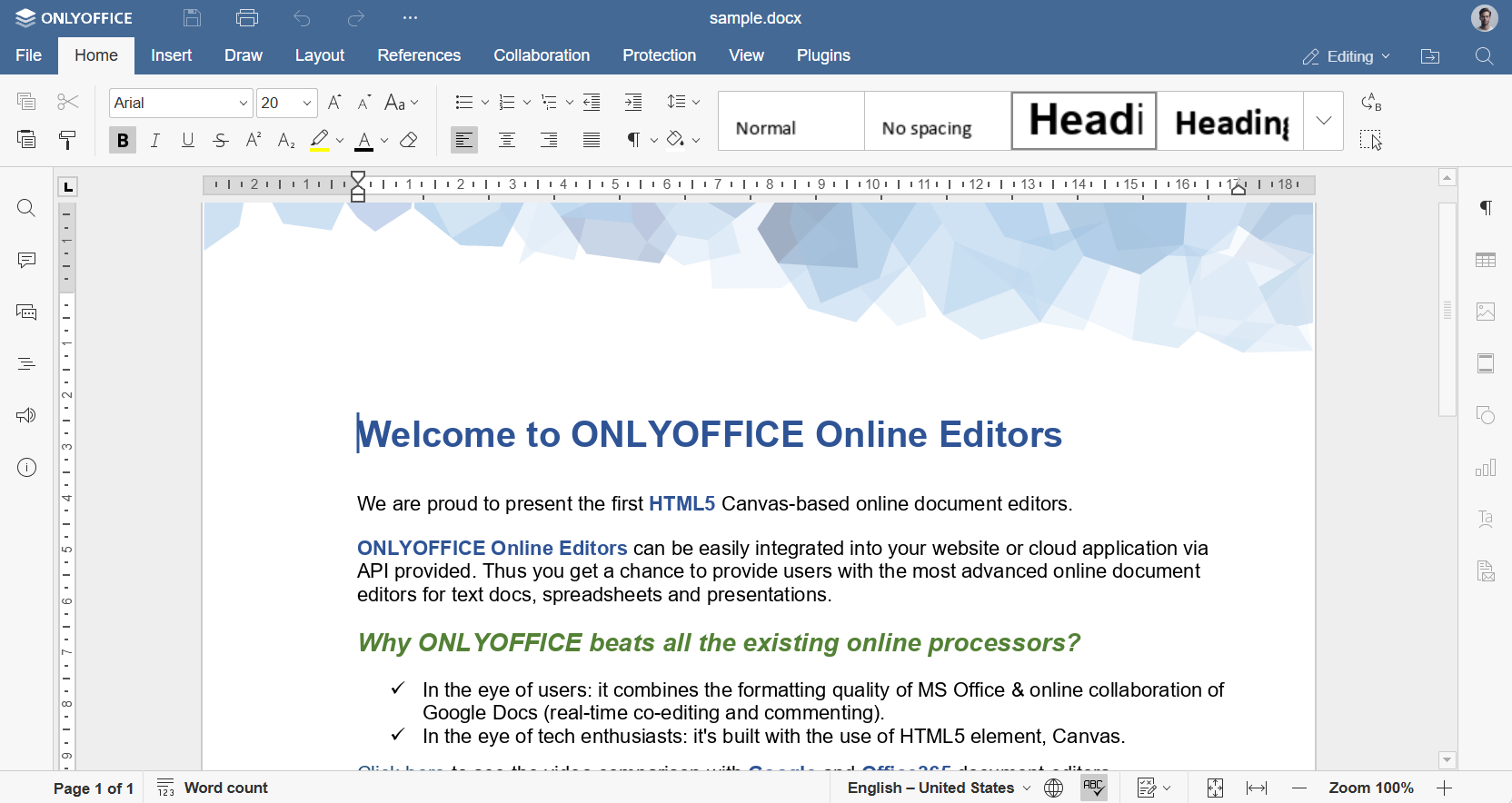Toggle Superscript formatting
Image resolution: width=1512 pixels, height=803 pixels.
click(254, 140)
